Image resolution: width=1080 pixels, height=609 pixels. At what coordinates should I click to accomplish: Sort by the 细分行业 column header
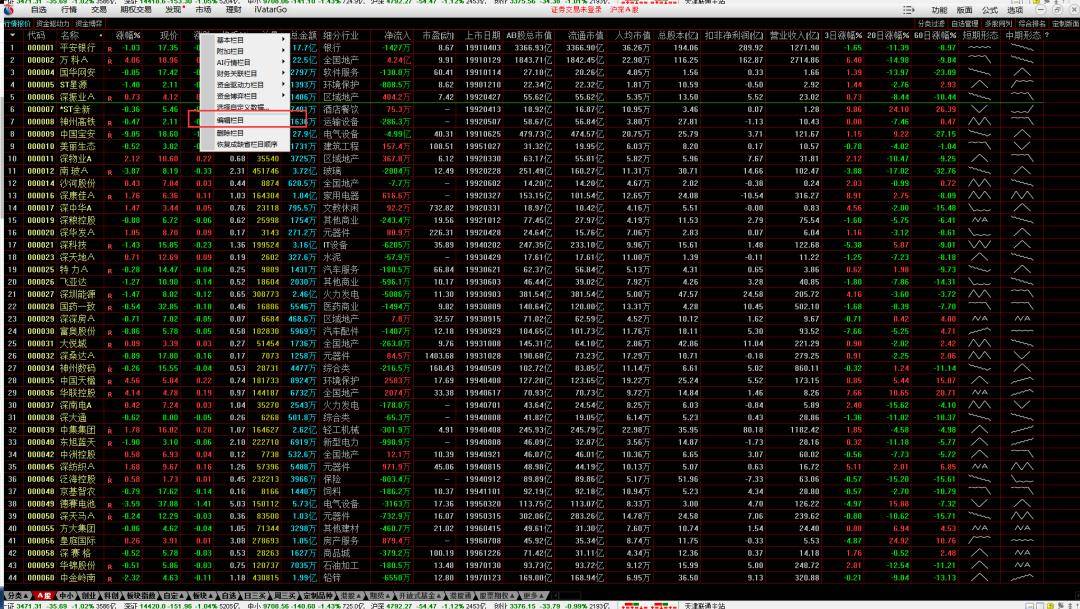[x=341, y=35]
